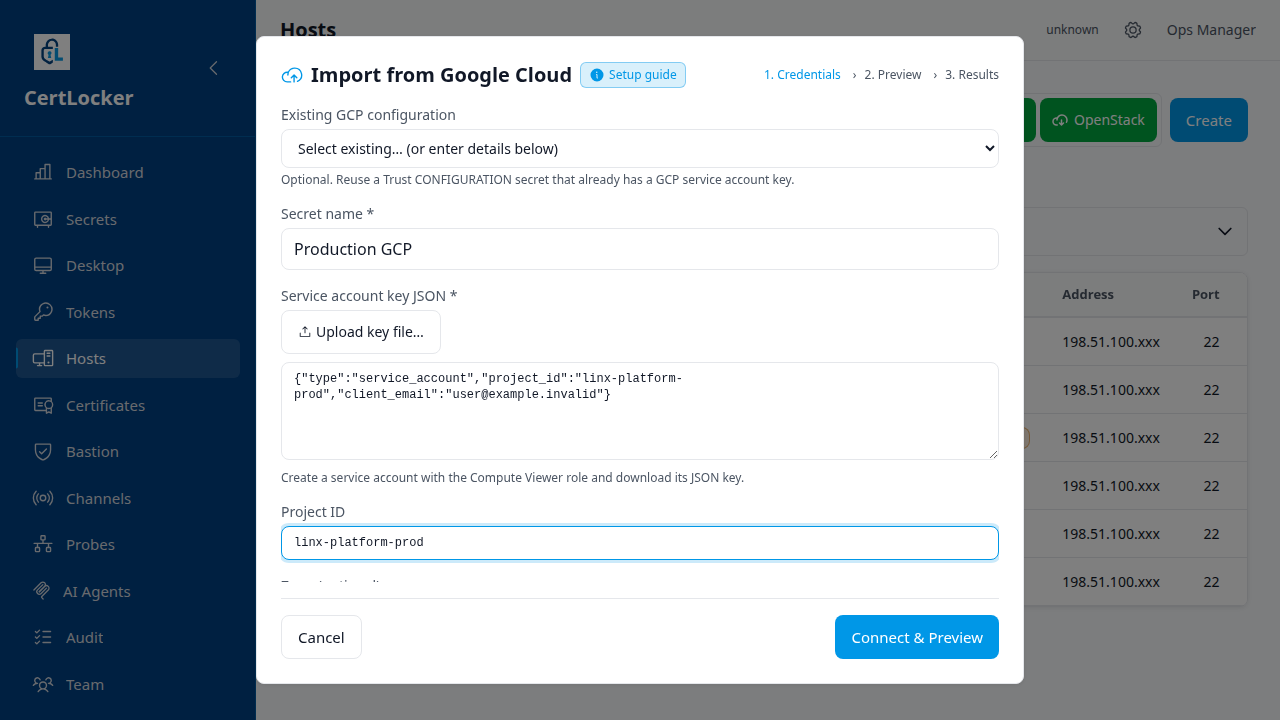The width and height of the screenshot is (1280, 720).
Task: Click Upload key file button
Action: click(x=361, y=332)
